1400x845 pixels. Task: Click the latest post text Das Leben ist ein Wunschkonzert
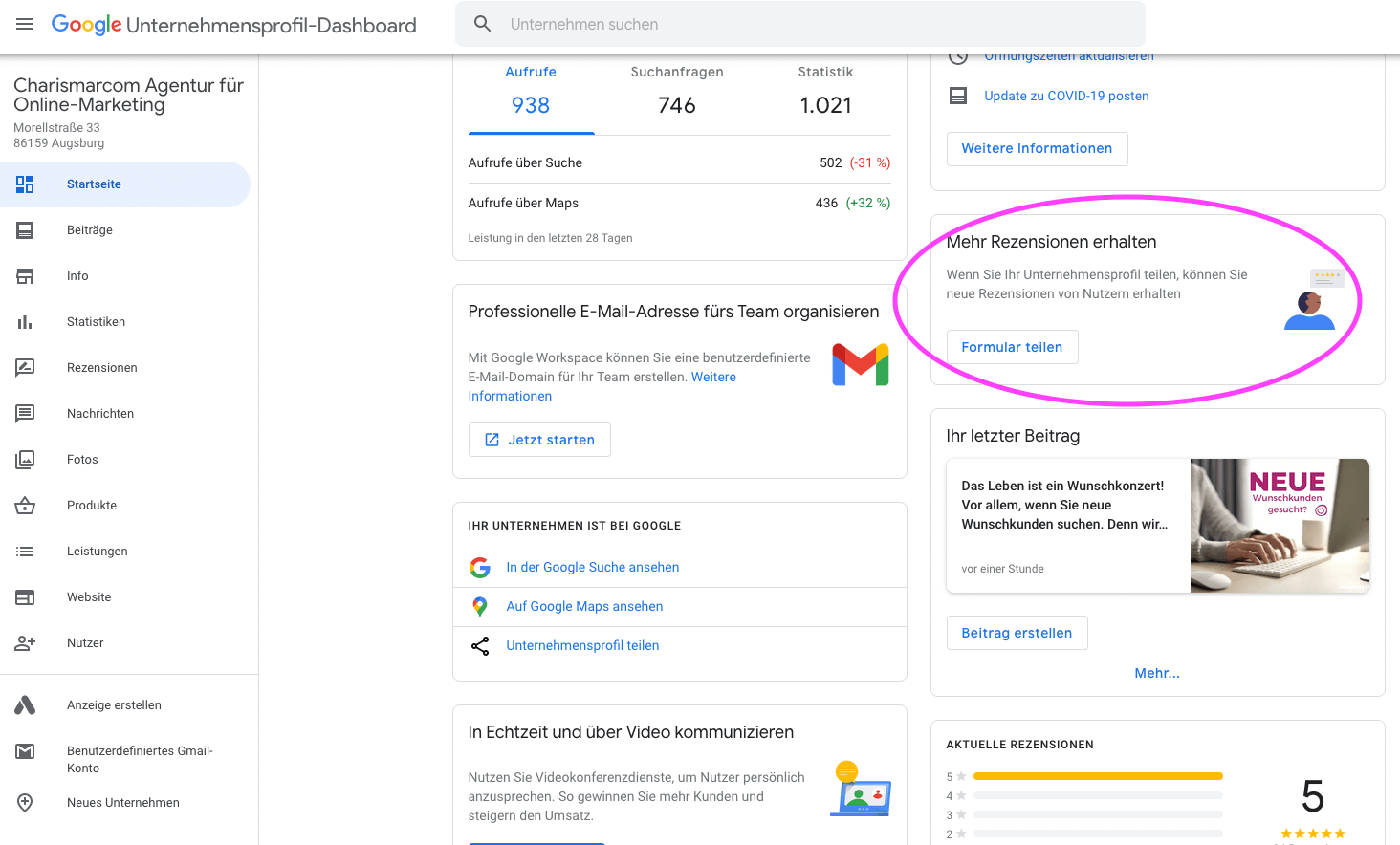click(x=1065, y=505)
